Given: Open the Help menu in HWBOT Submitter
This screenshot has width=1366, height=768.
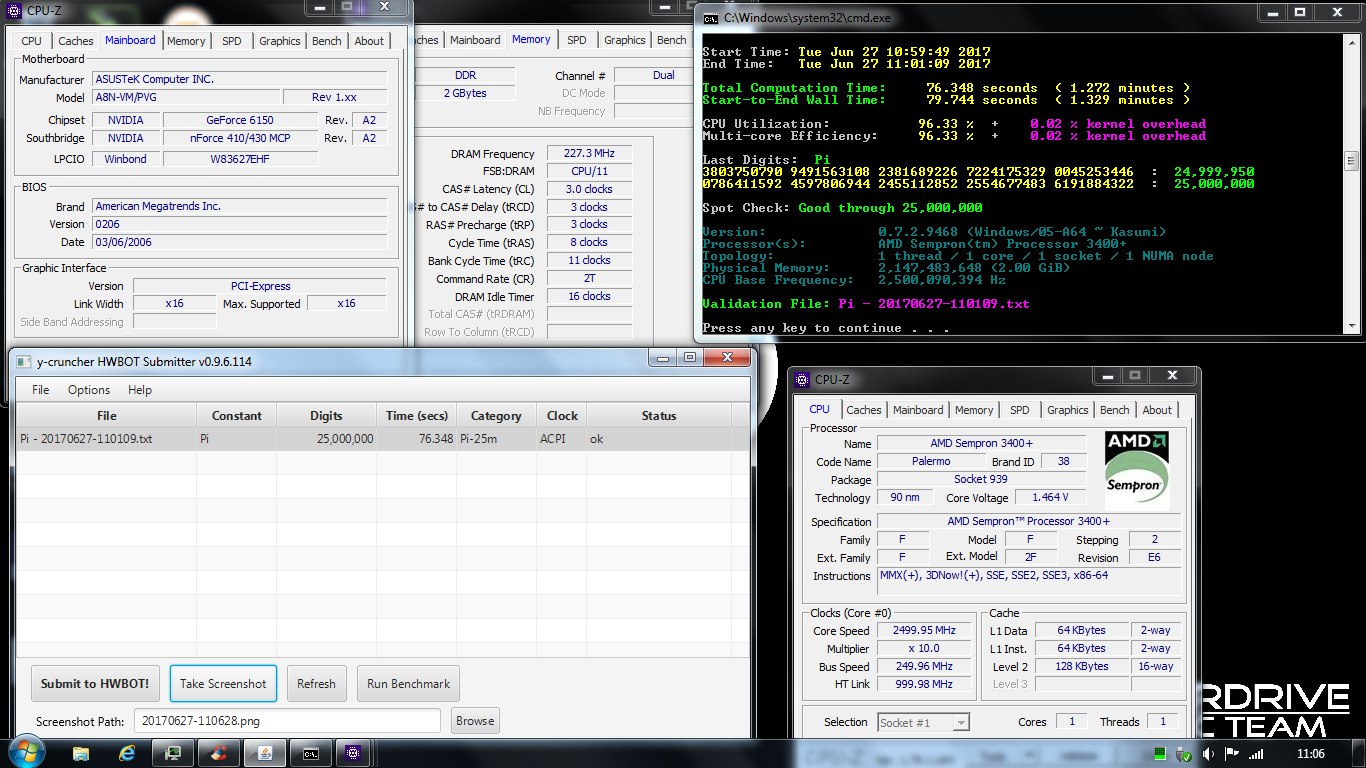Looking at the screenshot, I should (140, 390).
